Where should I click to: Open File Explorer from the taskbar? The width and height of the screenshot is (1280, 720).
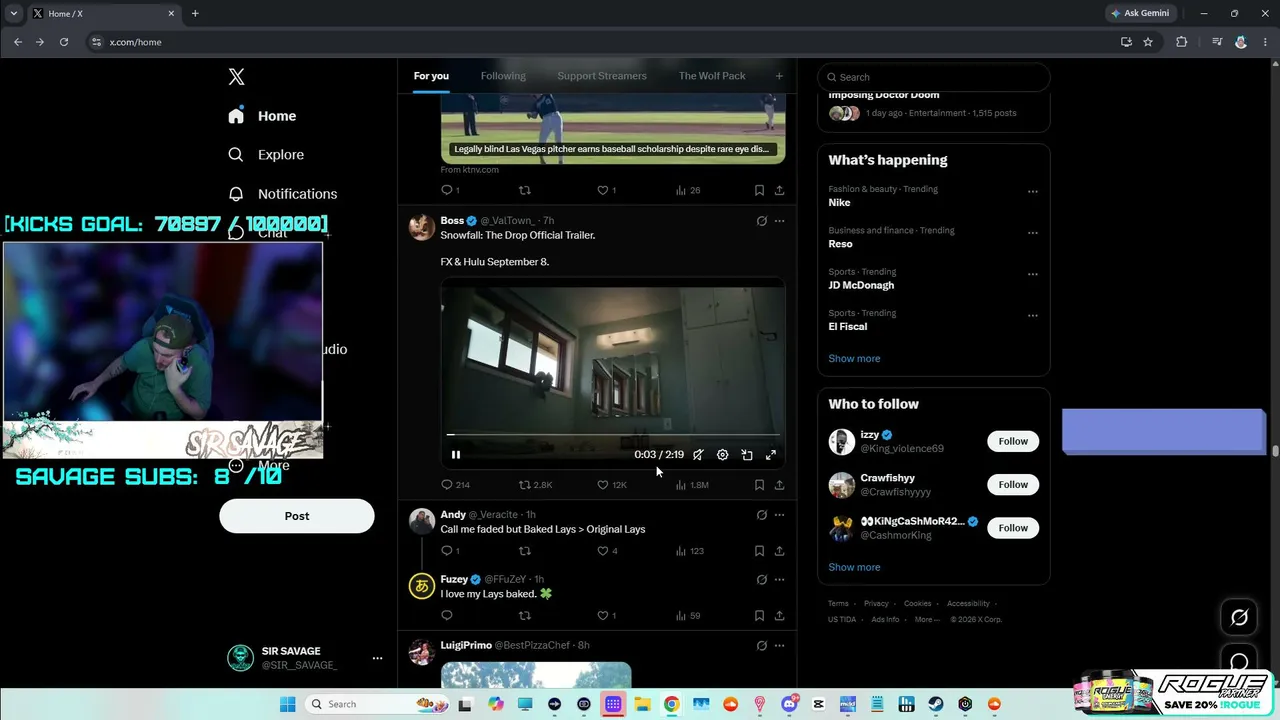tap(642, 704)
